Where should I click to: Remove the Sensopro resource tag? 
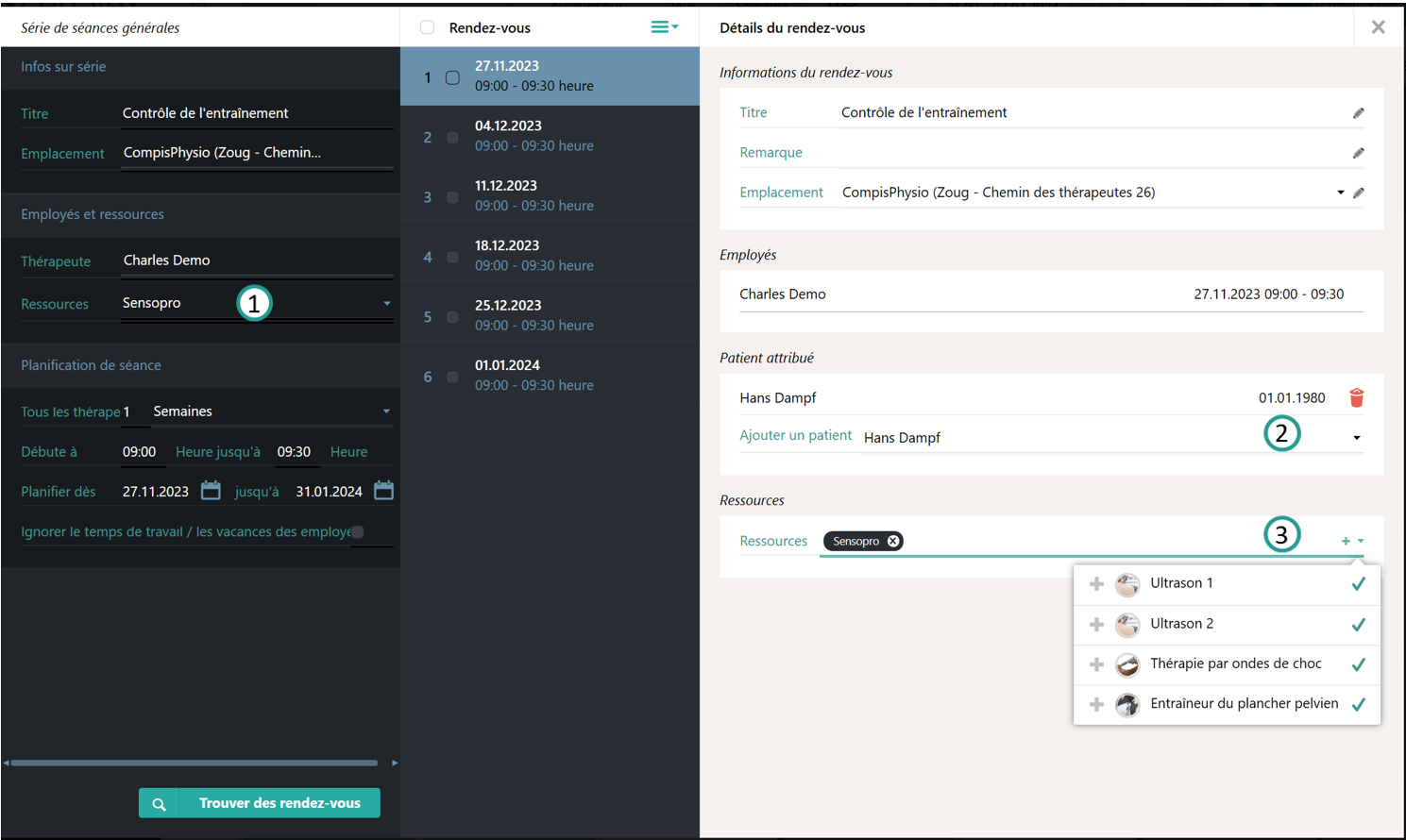[893, 541]
